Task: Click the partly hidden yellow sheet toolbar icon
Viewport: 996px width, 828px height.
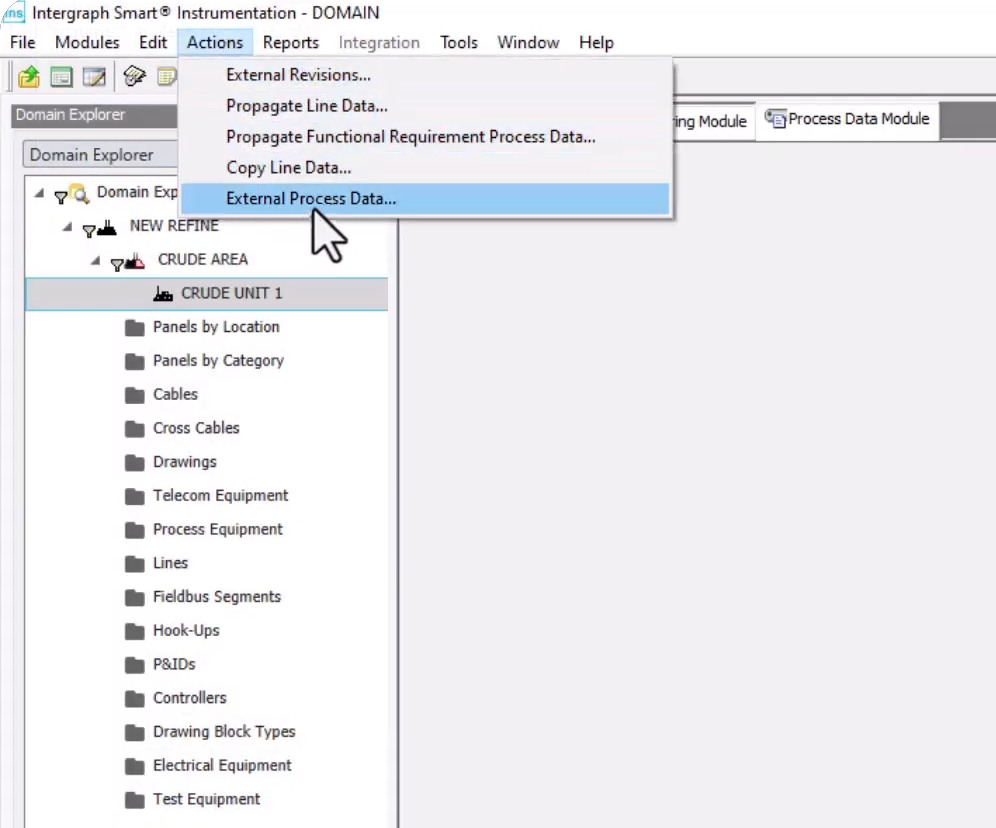Action: (167, 77)
